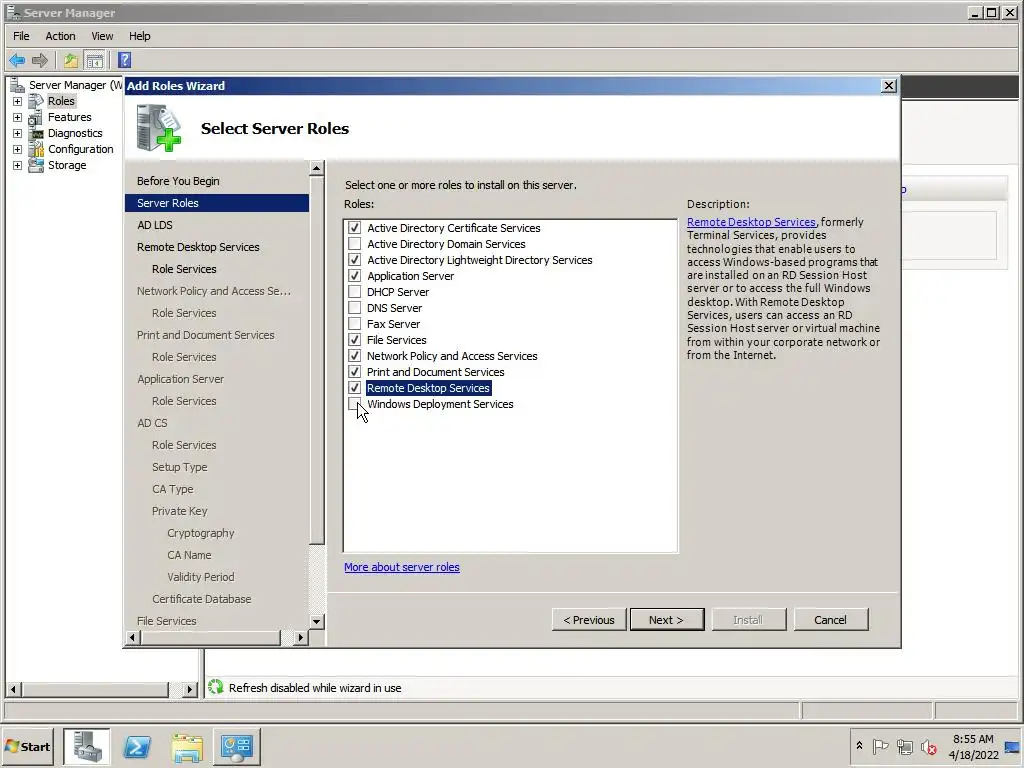Screen dimensions: 1024x768
Task: Click the refresh icon in status area
Action: click(216, 687)
